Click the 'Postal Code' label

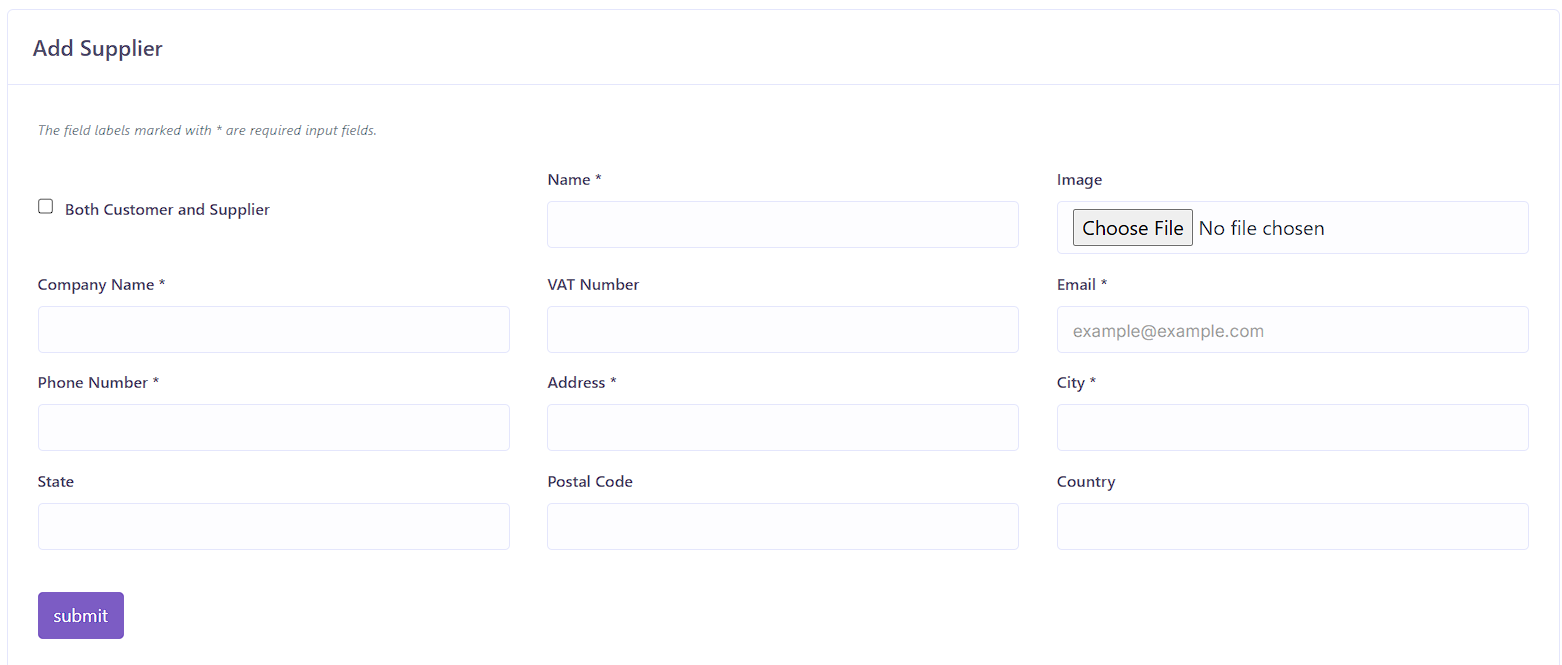coord(590,482)
